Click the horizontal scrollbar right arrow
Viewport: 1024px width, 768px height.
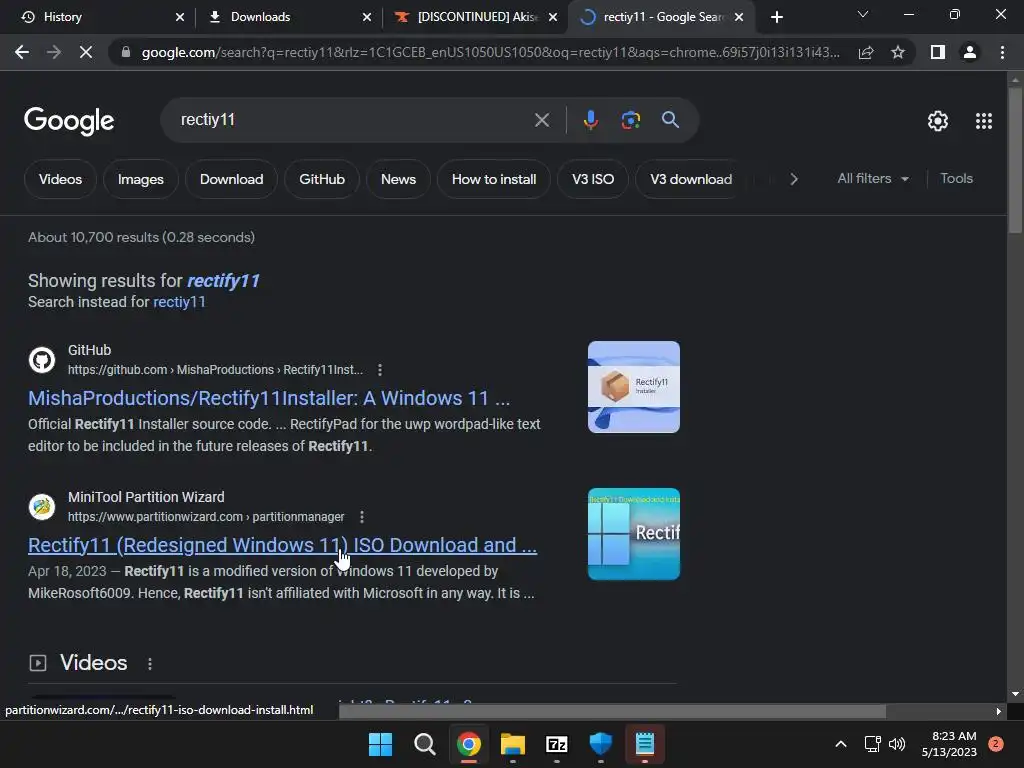[x=999, y=711]
